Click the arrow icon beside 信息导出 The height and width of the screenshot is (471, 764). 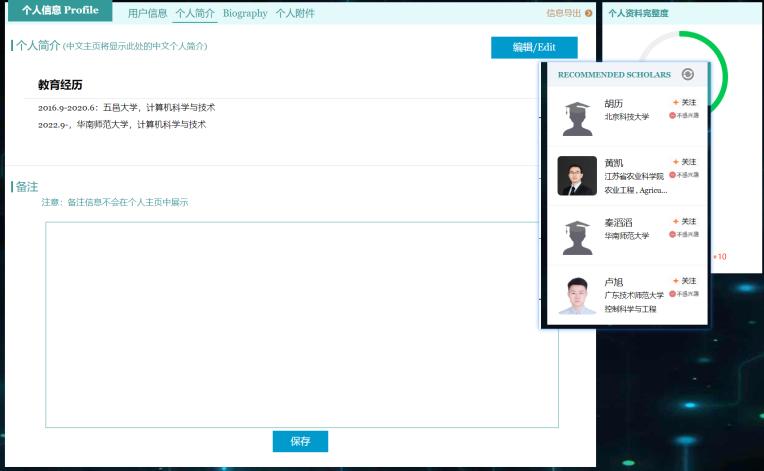pyautogui.click(x=588, y=13)
